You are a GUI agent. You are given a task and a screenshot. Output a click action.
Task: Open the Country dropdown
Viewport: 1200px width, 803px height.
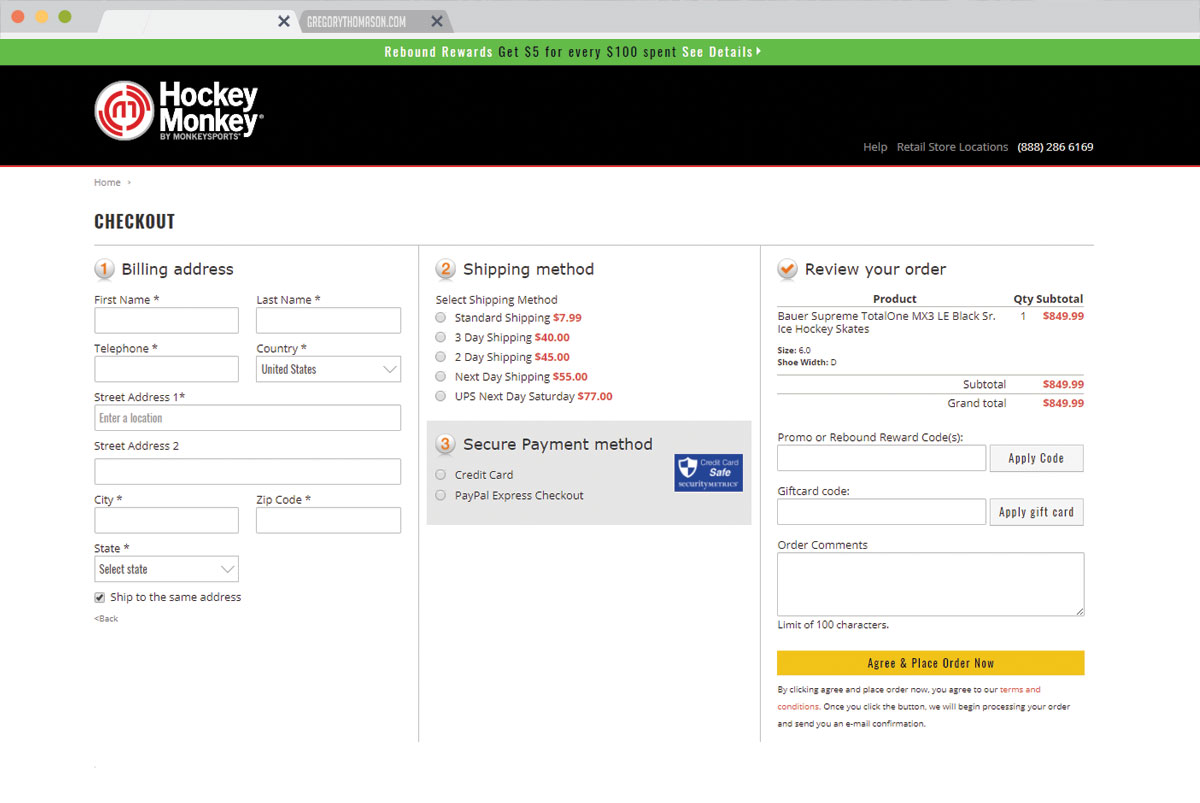(328, 369)
